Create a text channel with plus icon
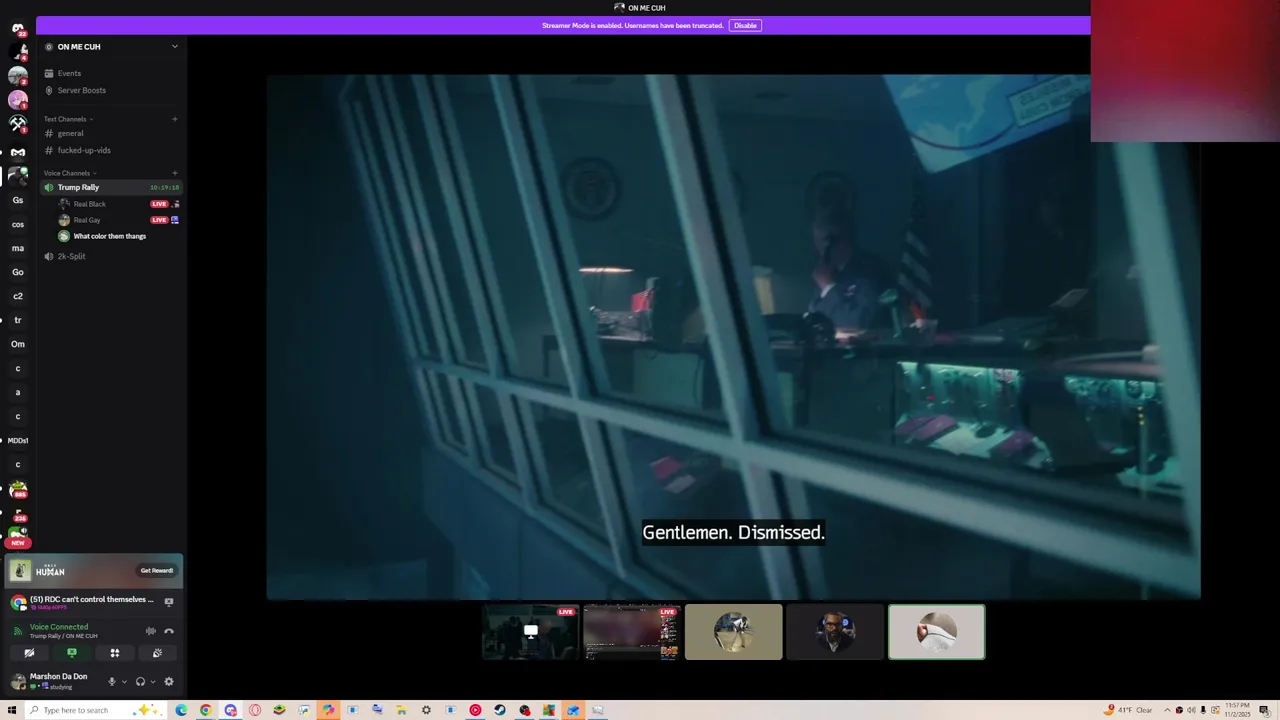1280x720 pixels. 174,119
